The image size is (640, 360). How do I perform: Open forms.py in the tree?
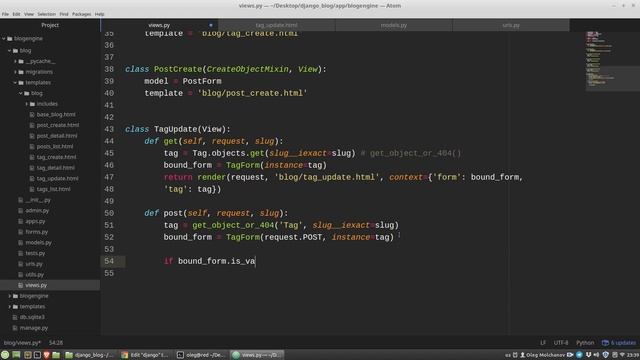(36, 231)
